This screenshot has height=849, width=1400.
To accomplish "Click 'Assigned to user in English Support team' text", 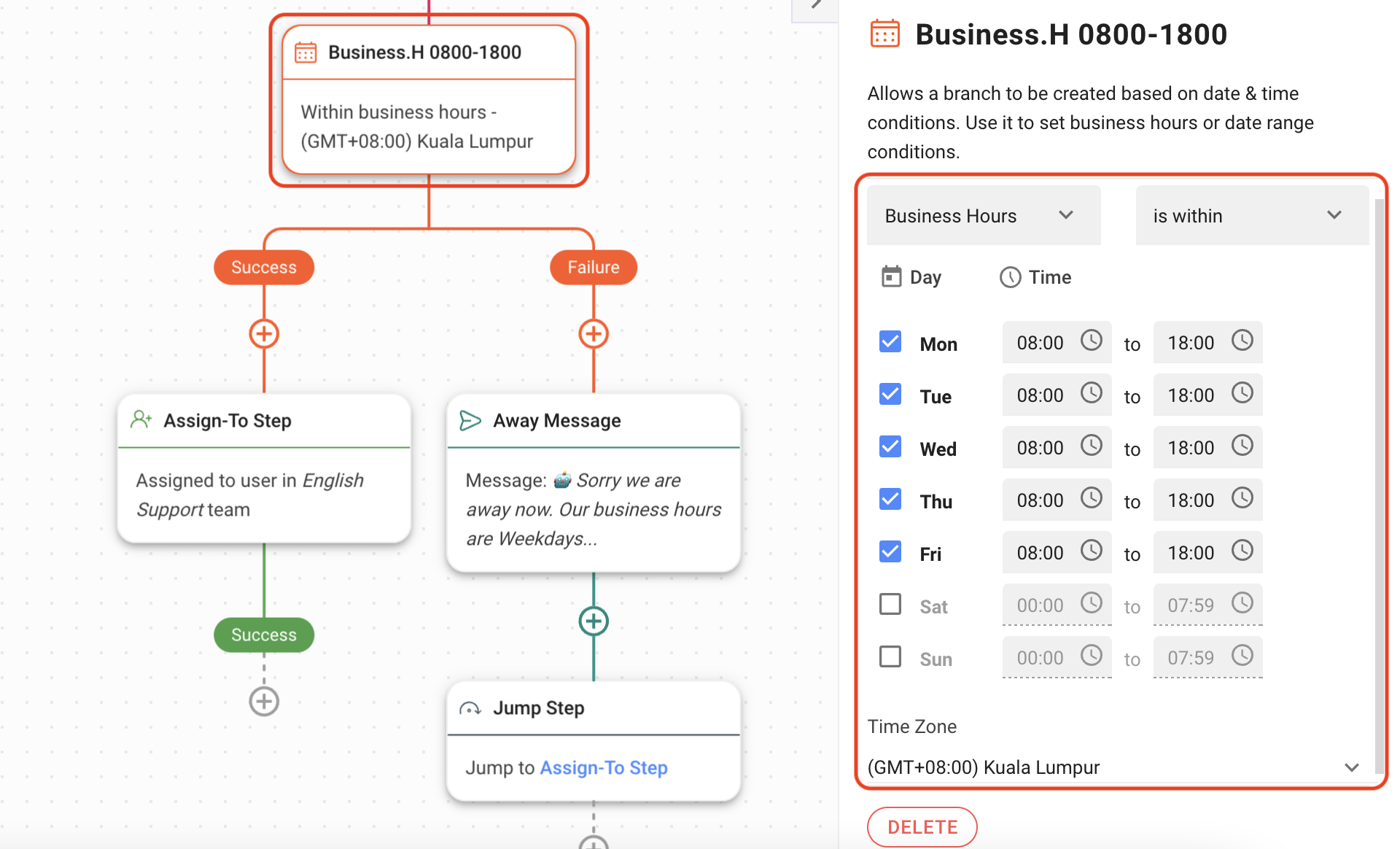I will tap(250, 495).
